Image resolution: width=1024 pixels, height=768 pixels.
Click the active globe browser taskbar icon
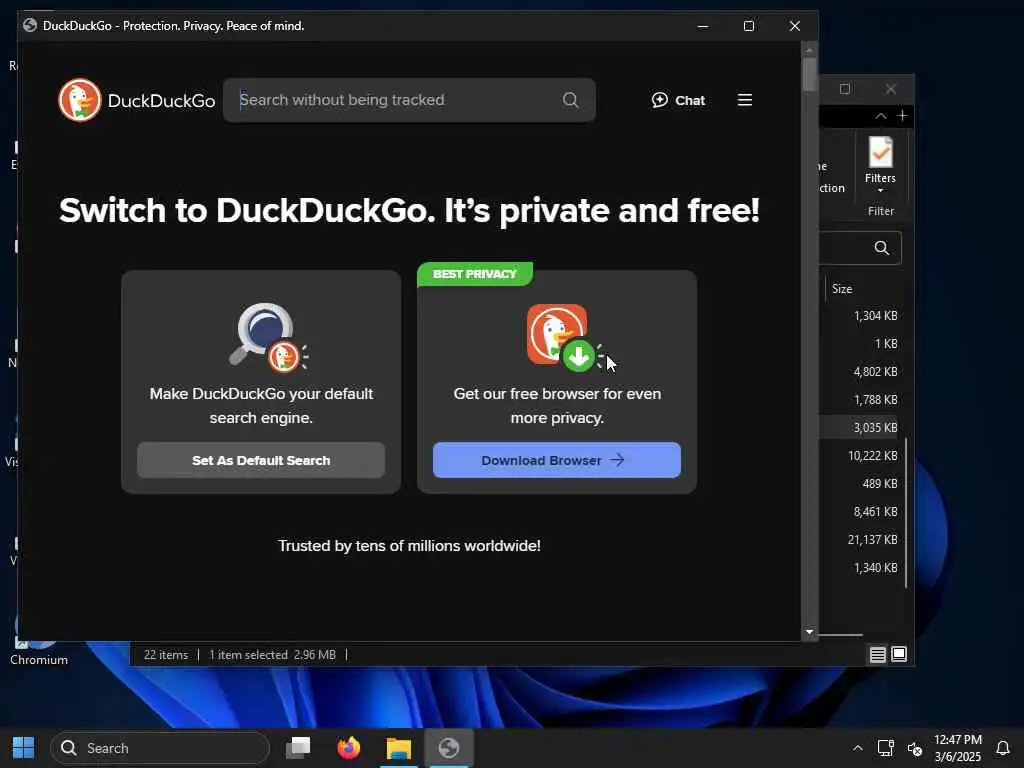449,748
